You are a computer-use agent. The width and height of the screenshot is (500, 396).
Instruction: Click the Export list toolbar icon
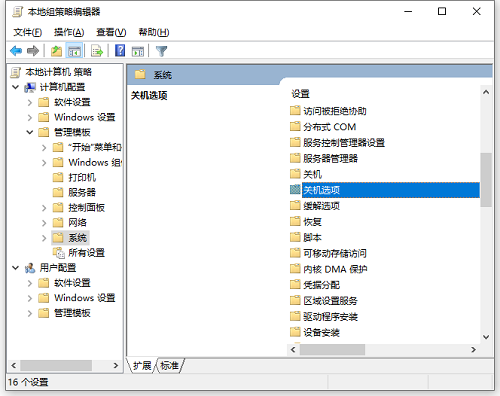click(x=97, y=51)
